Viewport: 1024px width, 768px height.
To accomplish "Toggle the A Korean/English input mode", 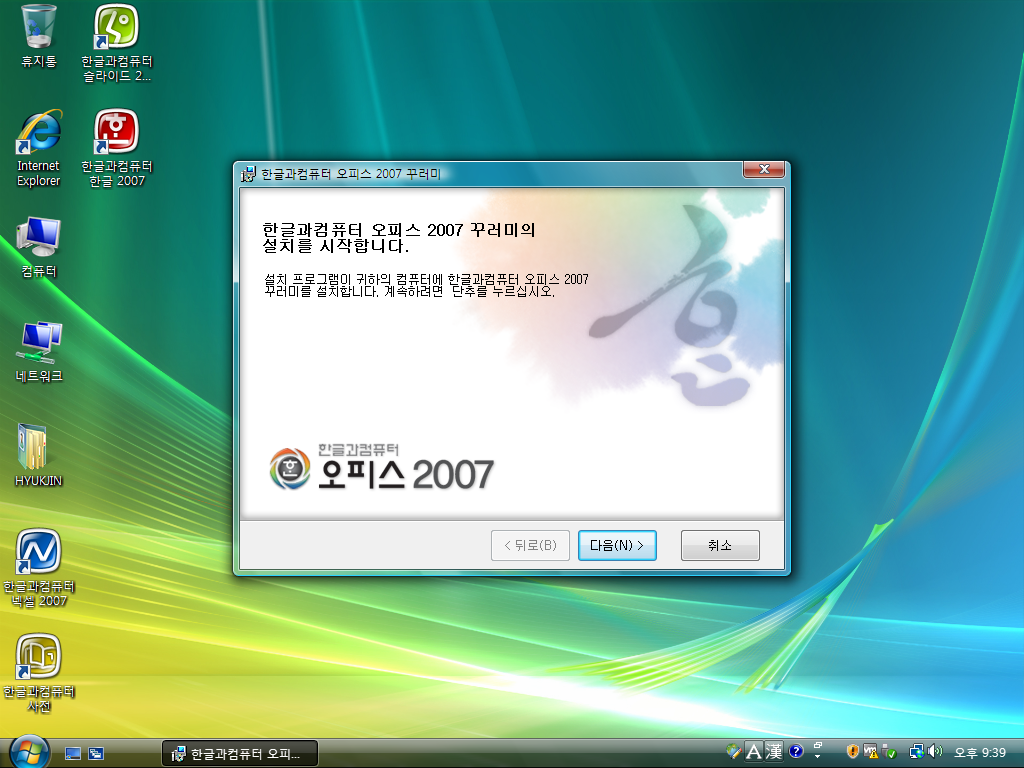I will [x=754, y=752].
